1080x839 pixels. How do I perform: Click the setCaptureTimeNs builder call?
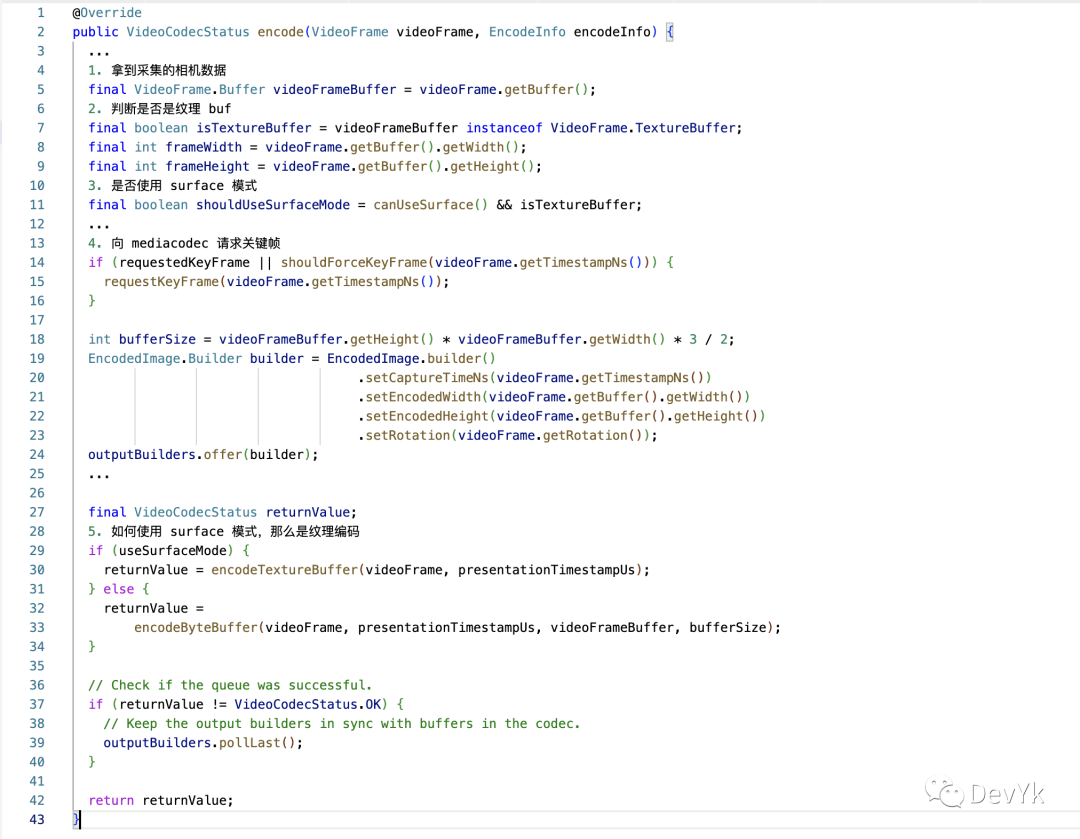click(427, 378)
